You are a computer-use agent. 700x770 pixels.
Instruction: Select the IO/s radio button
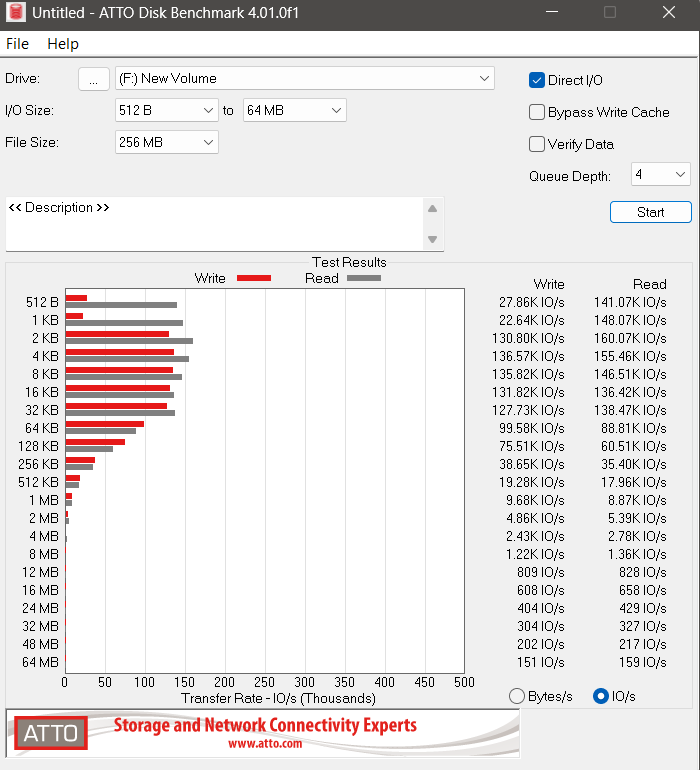pos(601,696)
